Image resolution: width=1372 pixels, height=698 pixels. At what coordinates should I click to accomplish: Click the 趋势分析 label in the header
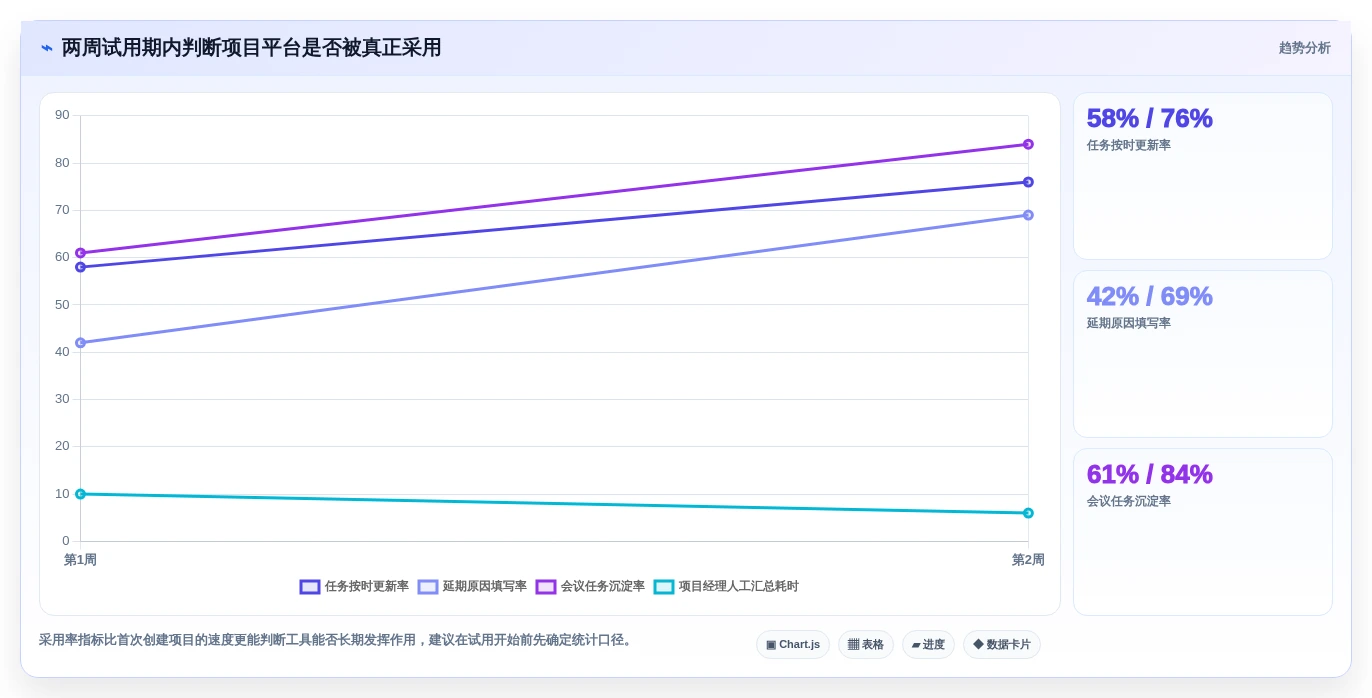(1304, 48)
